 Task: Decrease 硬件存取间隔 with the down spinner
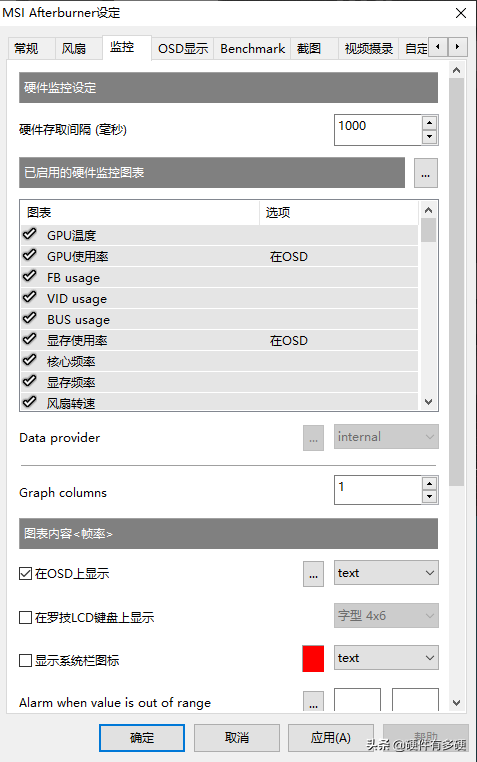click(429, 137)
